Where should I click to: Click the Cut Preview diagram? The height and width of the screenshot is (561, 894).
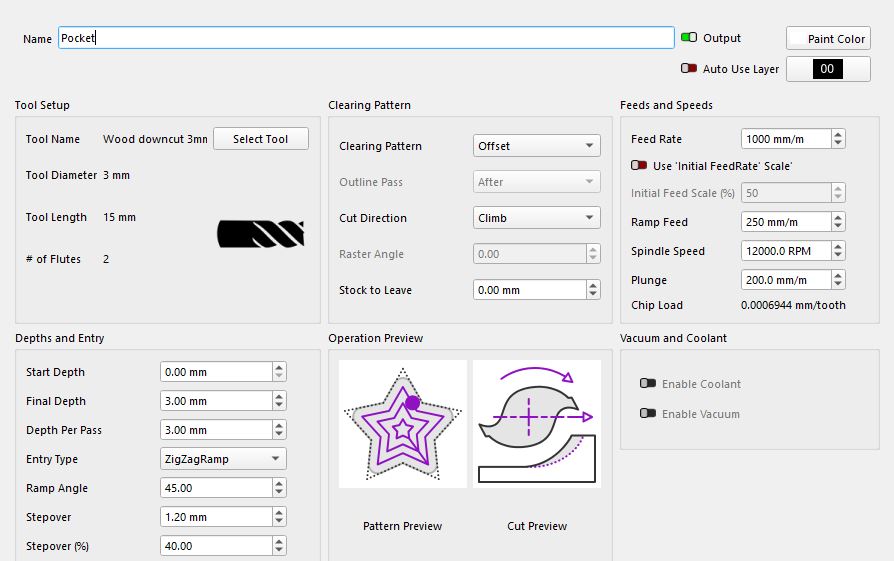pos(536,424)
